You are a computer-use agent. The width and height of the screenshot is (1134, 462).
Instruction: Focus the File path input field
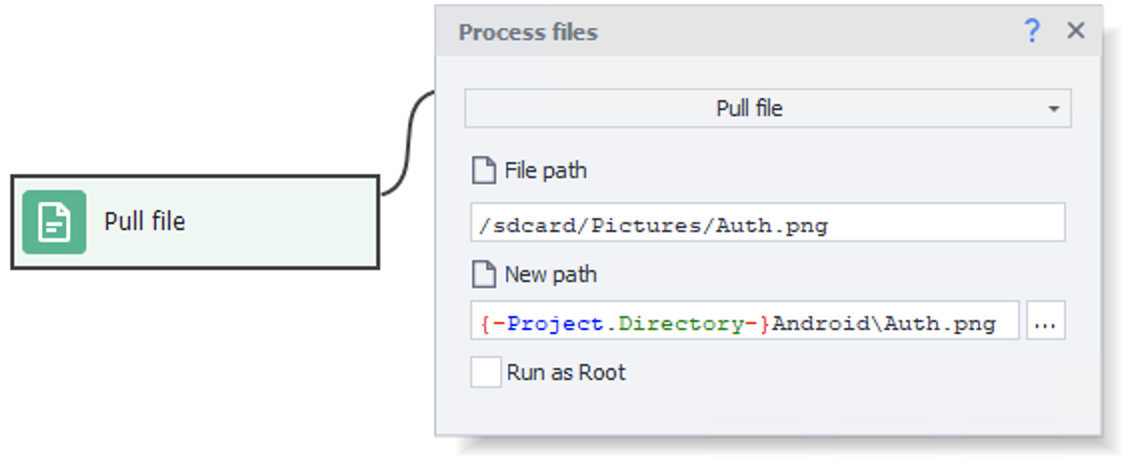766,223
